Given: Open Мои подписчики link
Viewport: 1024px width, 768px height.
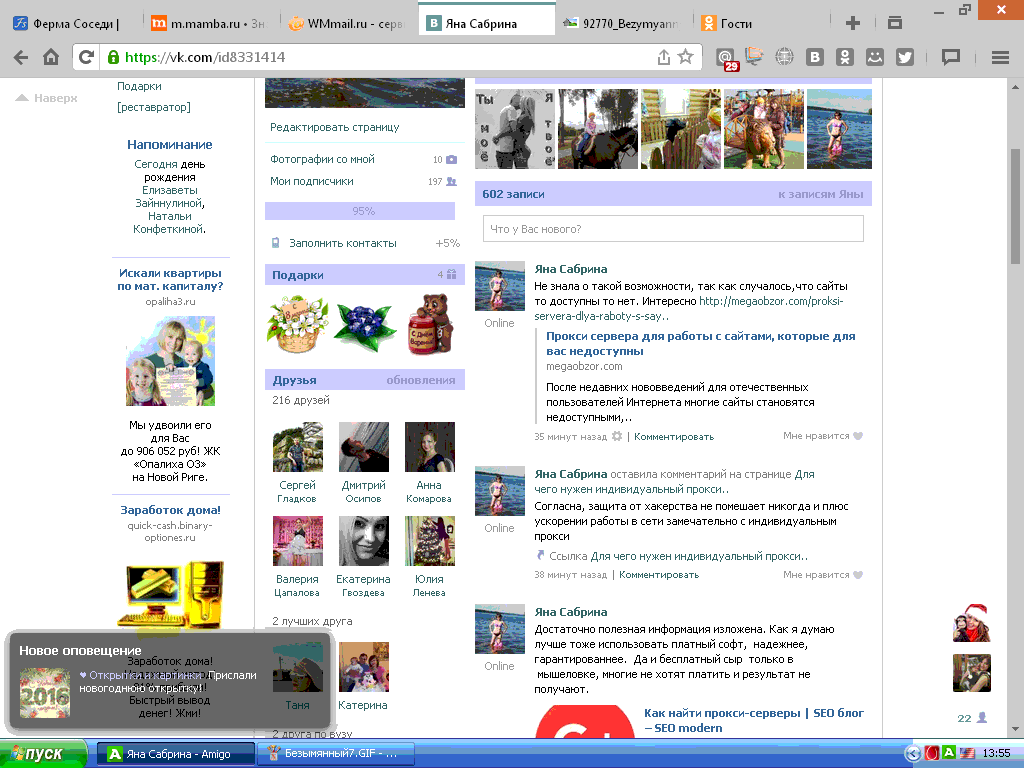Looking at the screenshot, I should click(312, 181).
